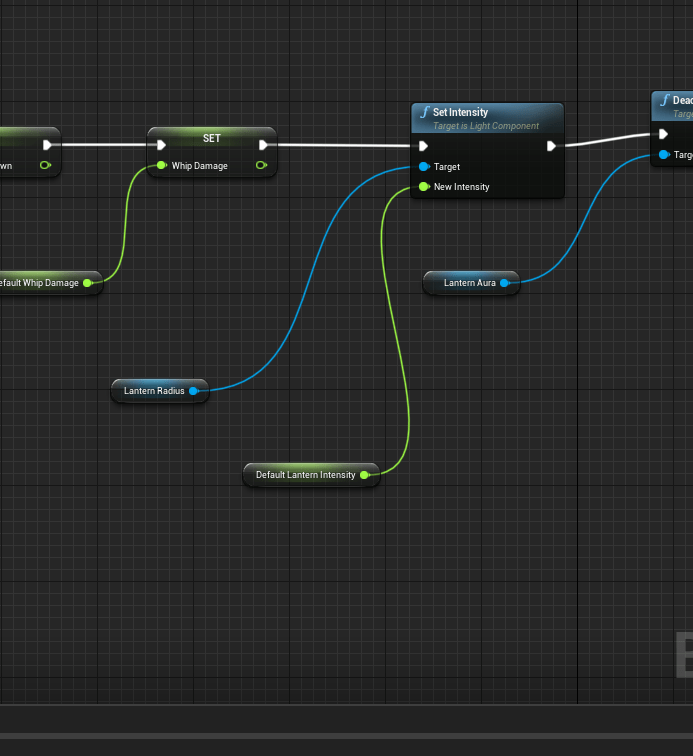Select the Default Lantern Intensity variable node
Image resolution: width=693 pixels, height=756 pixels.
click(x=305, y=475)
